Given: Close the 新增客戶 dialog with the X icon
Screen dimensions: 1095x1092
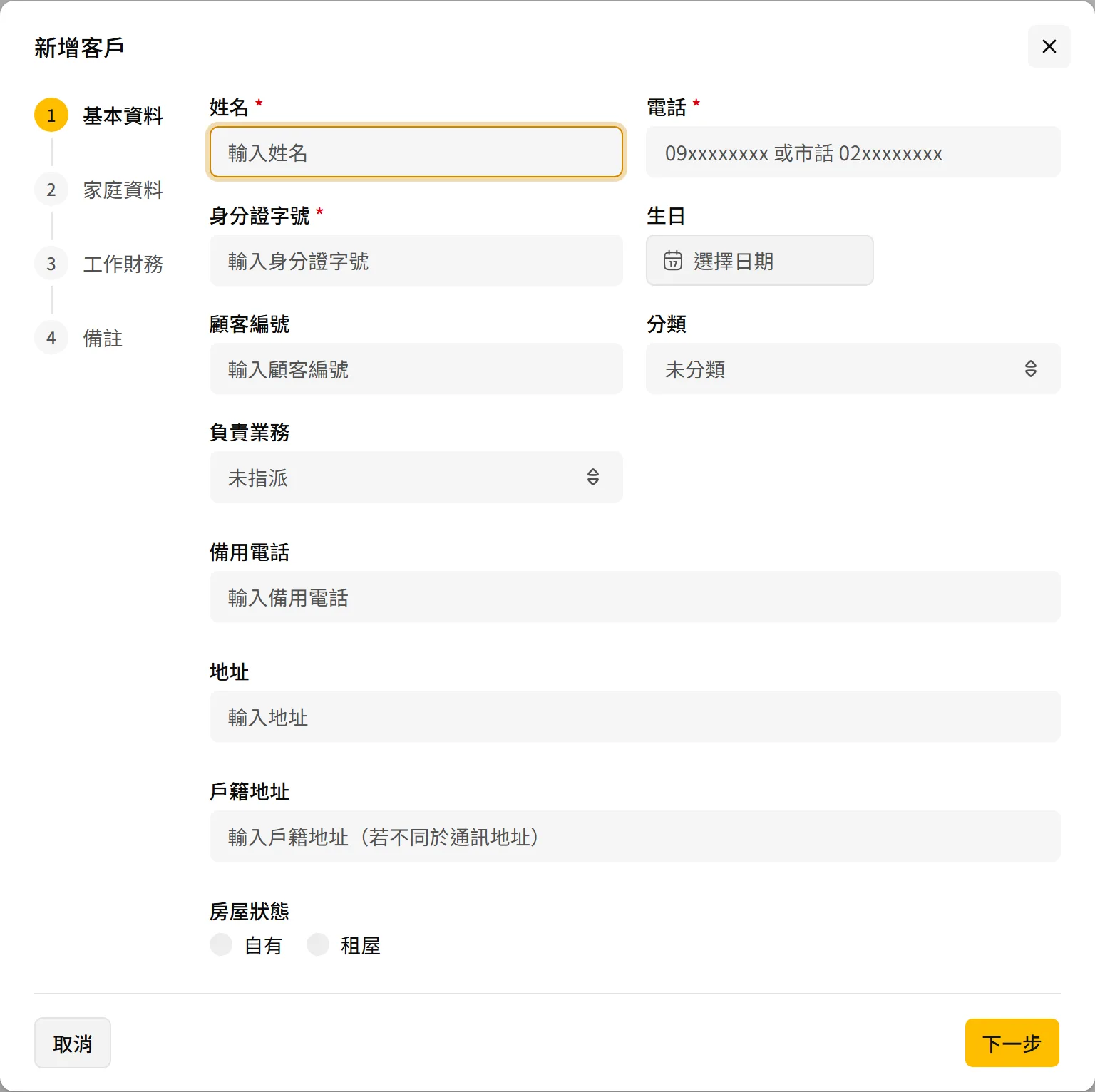Looking at the screenshot, I should click(x=1049, y=46).
